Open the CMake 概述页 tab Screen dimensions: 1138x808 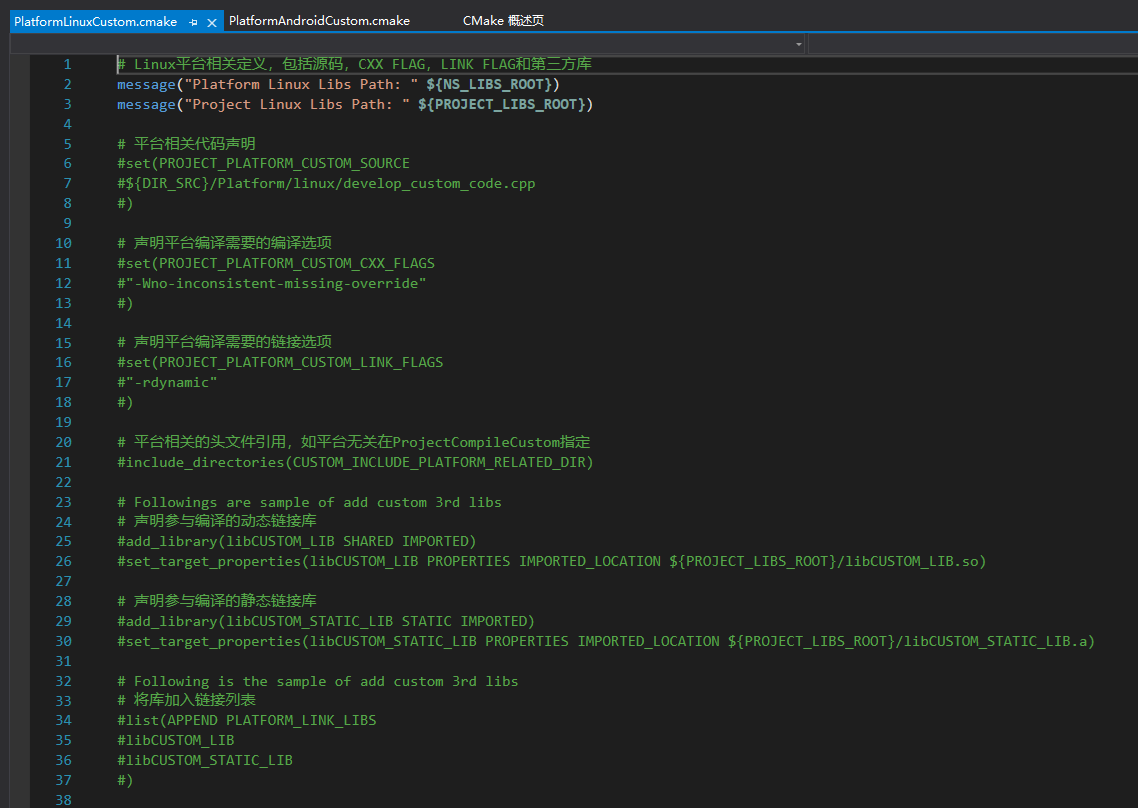click(503, 21)
